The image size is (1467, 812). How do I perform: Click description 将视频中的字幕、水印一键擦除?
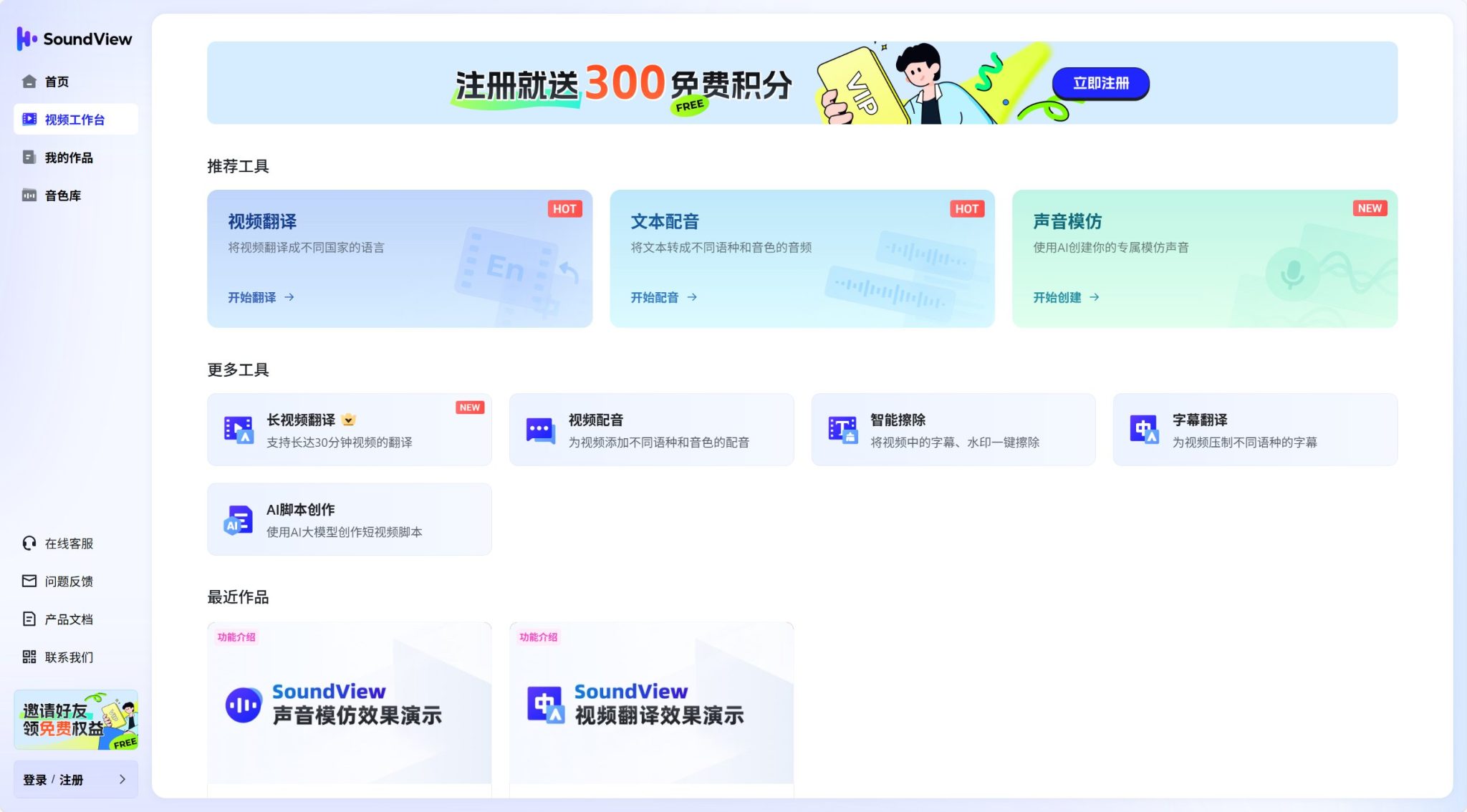[955, 443]
